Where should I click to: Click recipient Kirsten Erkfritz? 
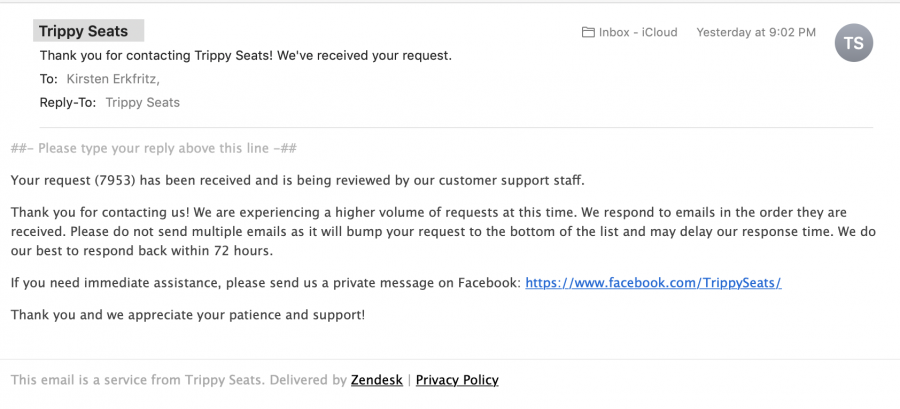113,79
